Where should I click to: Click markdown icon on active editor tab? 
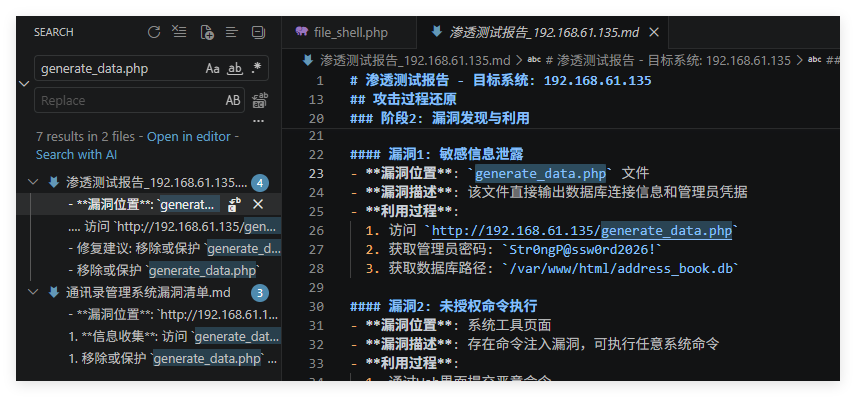tap(436, 31)
